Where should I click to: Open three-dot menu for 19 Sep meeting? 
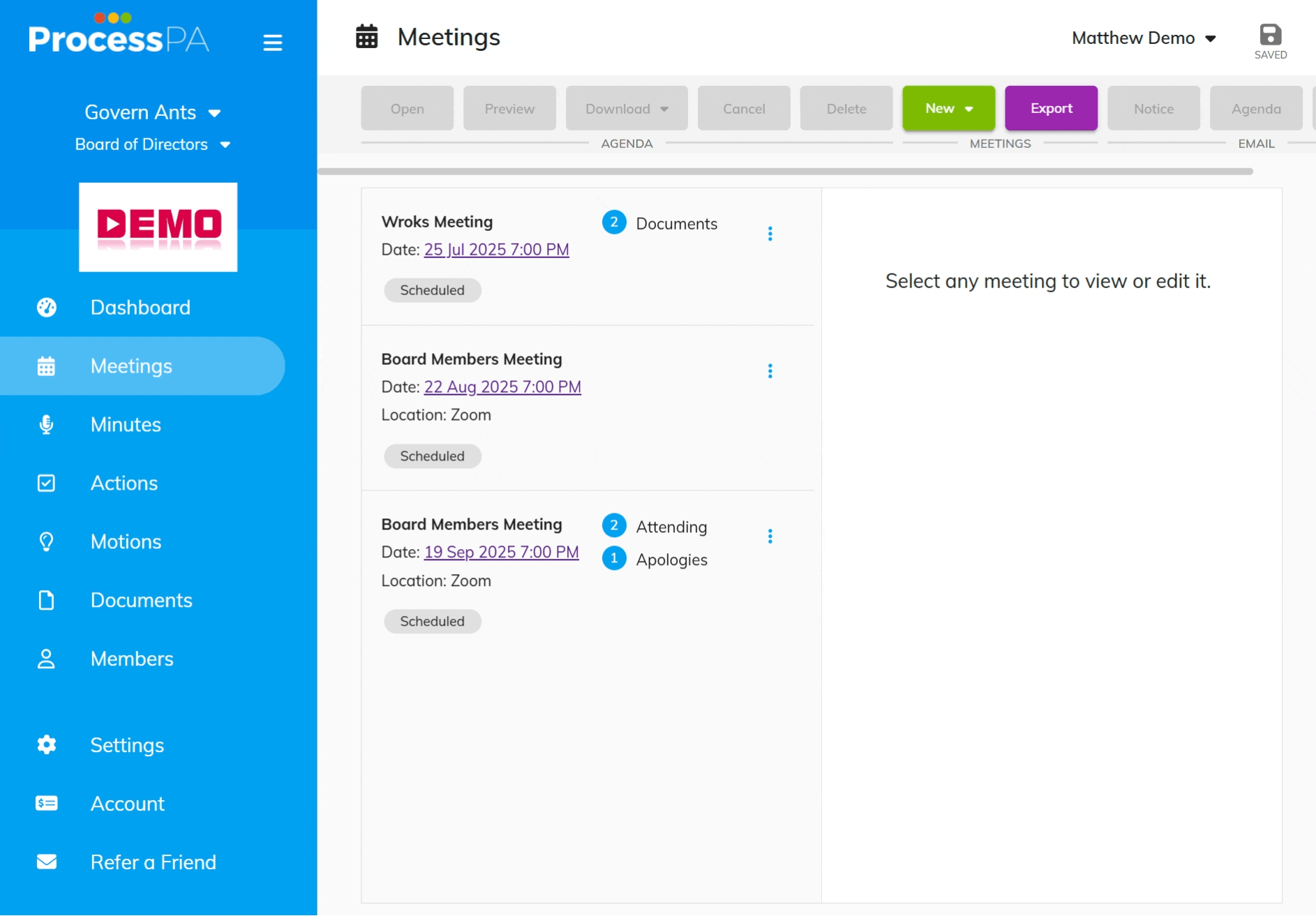770,536
